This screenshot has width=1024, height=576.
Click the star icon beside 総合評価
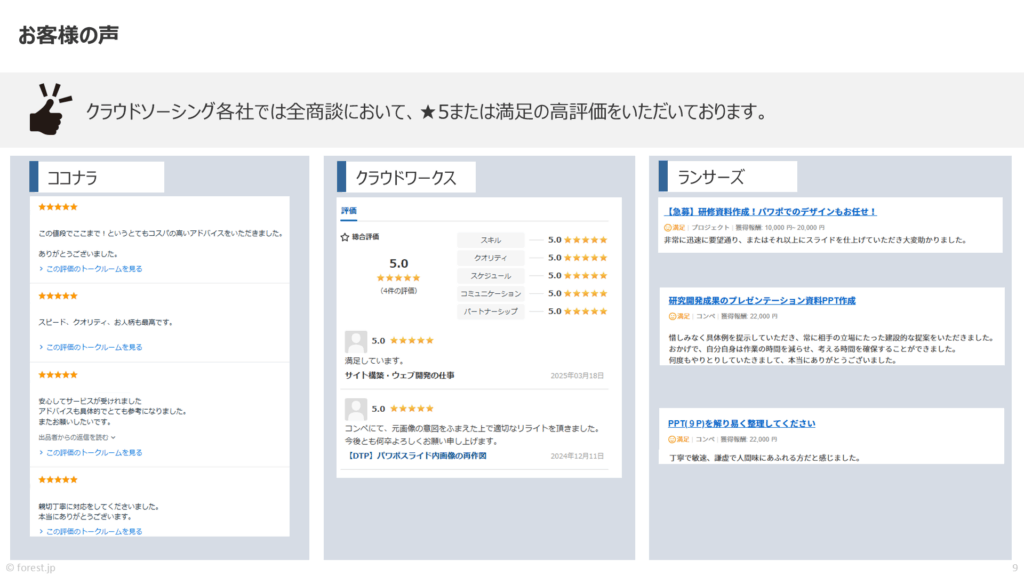click(345, 237)
